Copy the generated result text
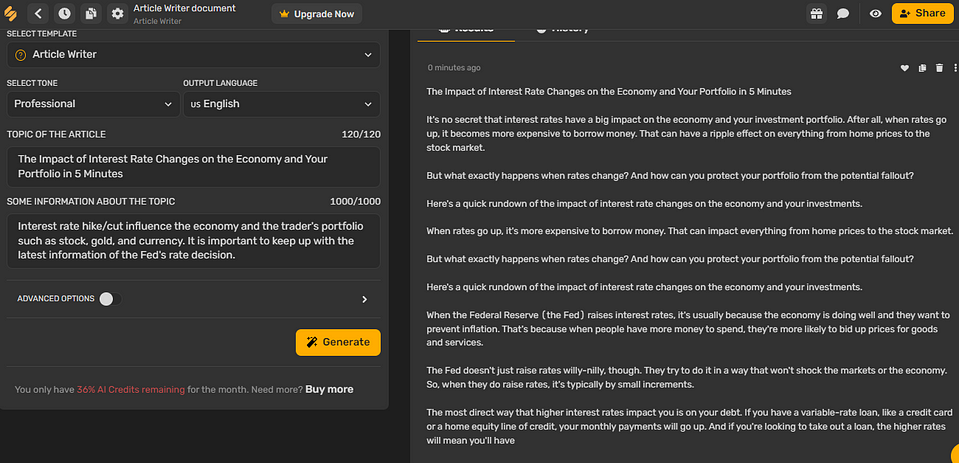The height and width of the screenshot is (463, 959). coord(922,68)
